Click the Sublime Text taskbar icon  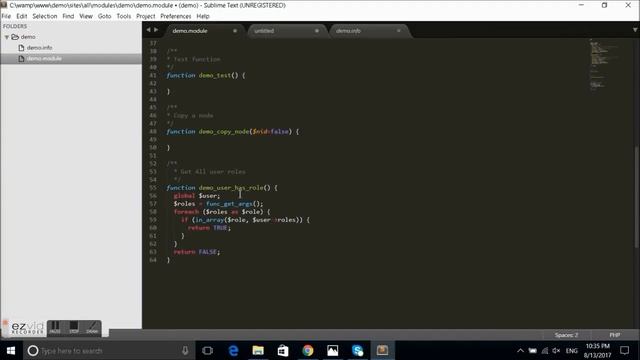pos(382,351)
